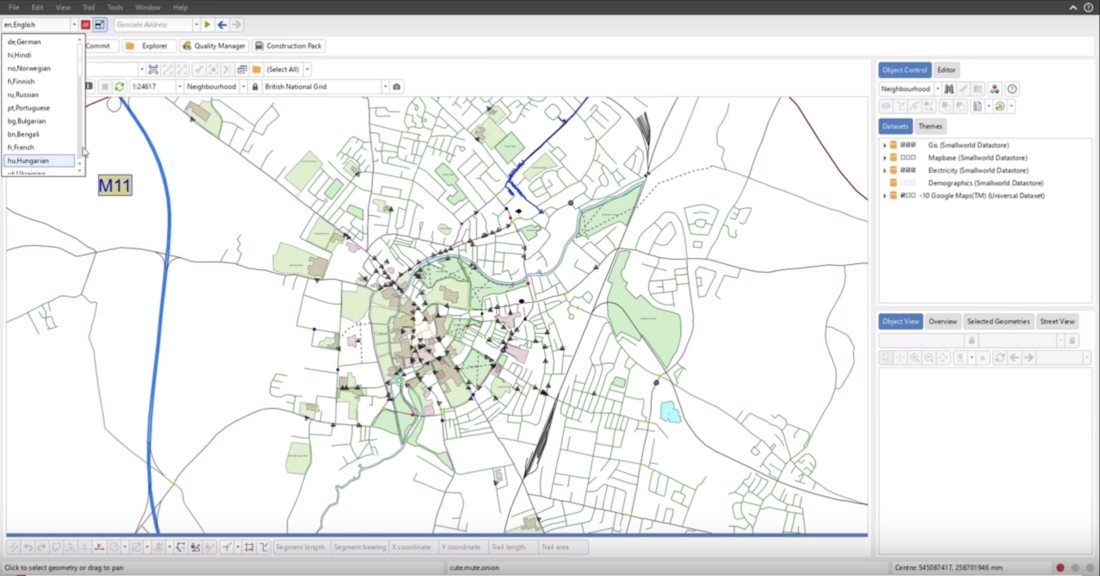Run geocode with the green play arrow

point(208,25)
